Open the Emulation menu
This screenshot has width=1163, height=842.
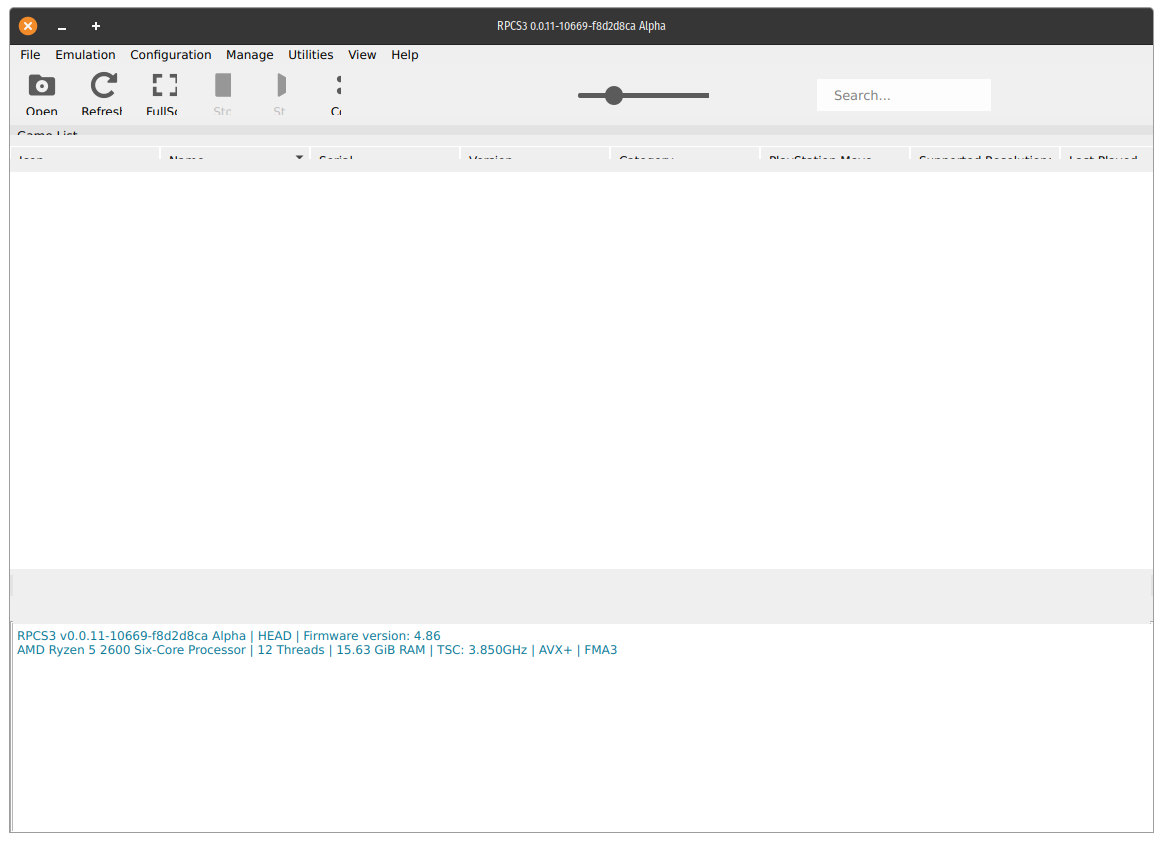coord(85,55)
